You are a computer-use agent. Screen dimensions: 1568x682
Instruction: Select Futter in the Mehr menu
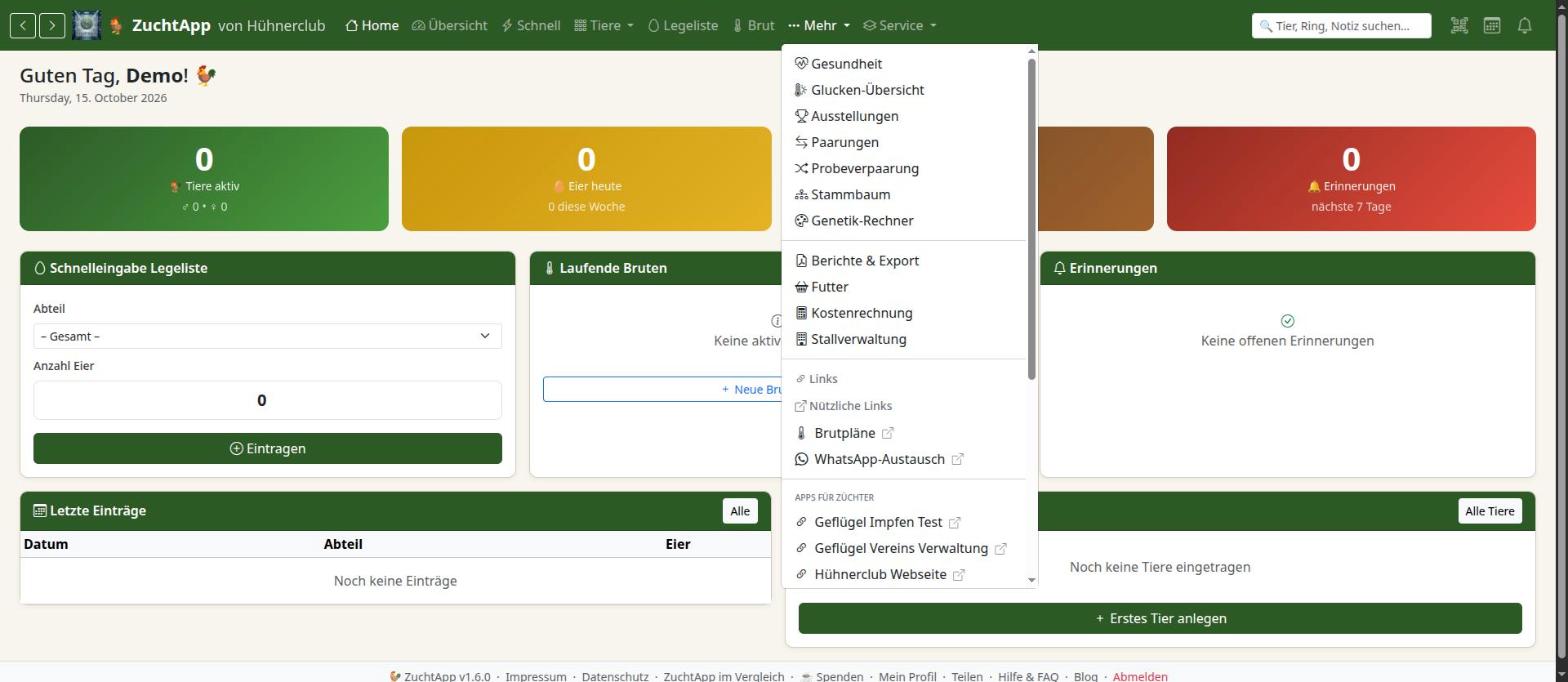coord(905,286)
